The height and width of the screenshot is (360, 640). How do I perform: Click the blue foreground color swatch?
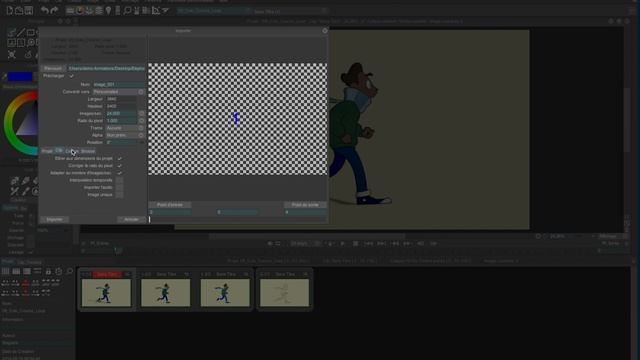point(20,76)
